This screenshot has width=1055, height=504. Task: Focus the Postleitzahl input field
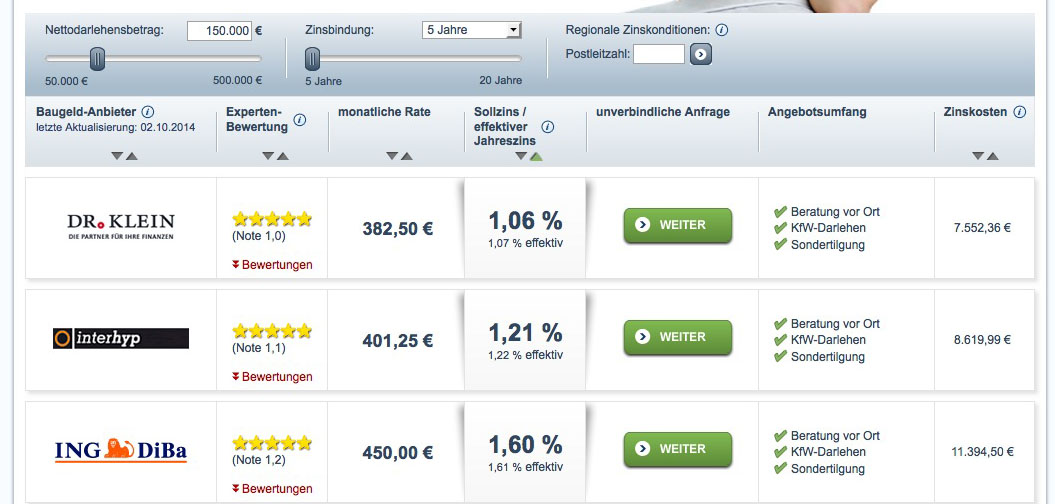click(659, 54)
